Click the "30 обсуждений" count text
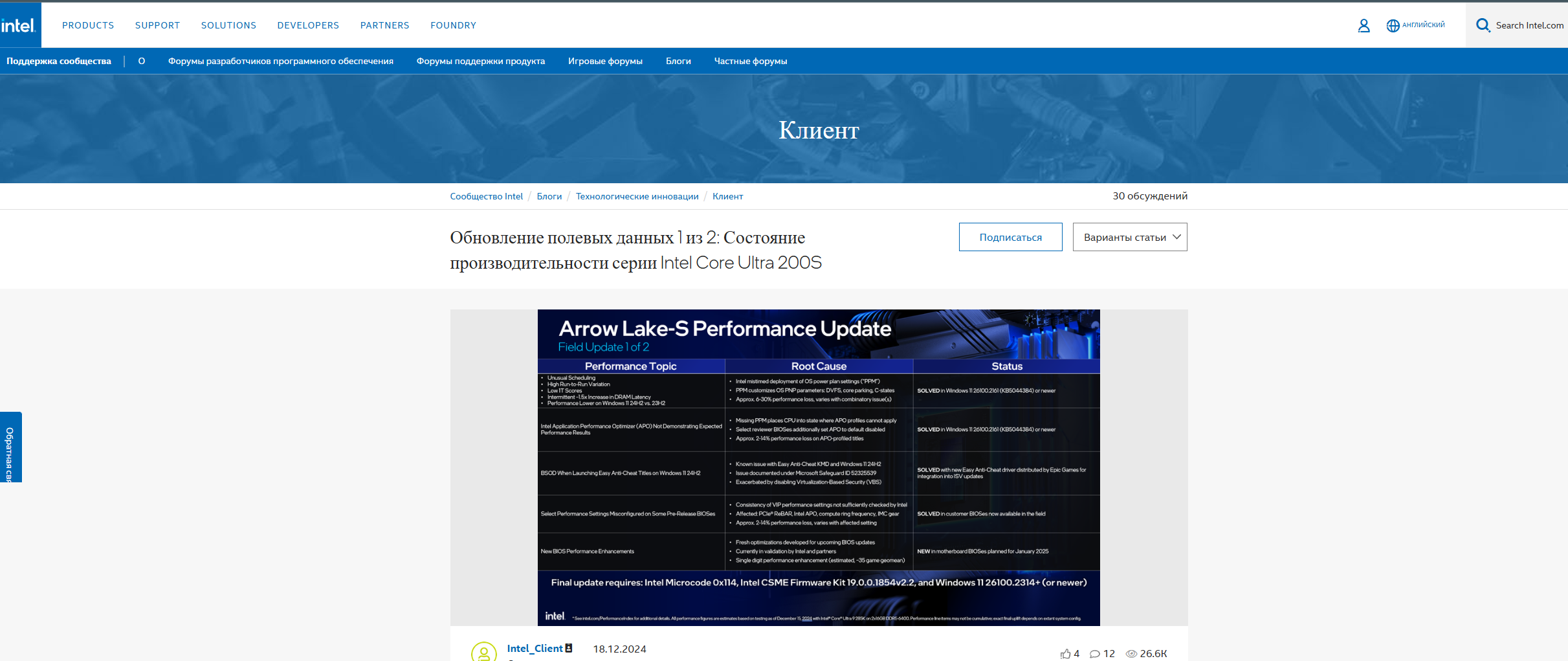The height and width of the screenshot is (661, 1568). pos(1150,196)
